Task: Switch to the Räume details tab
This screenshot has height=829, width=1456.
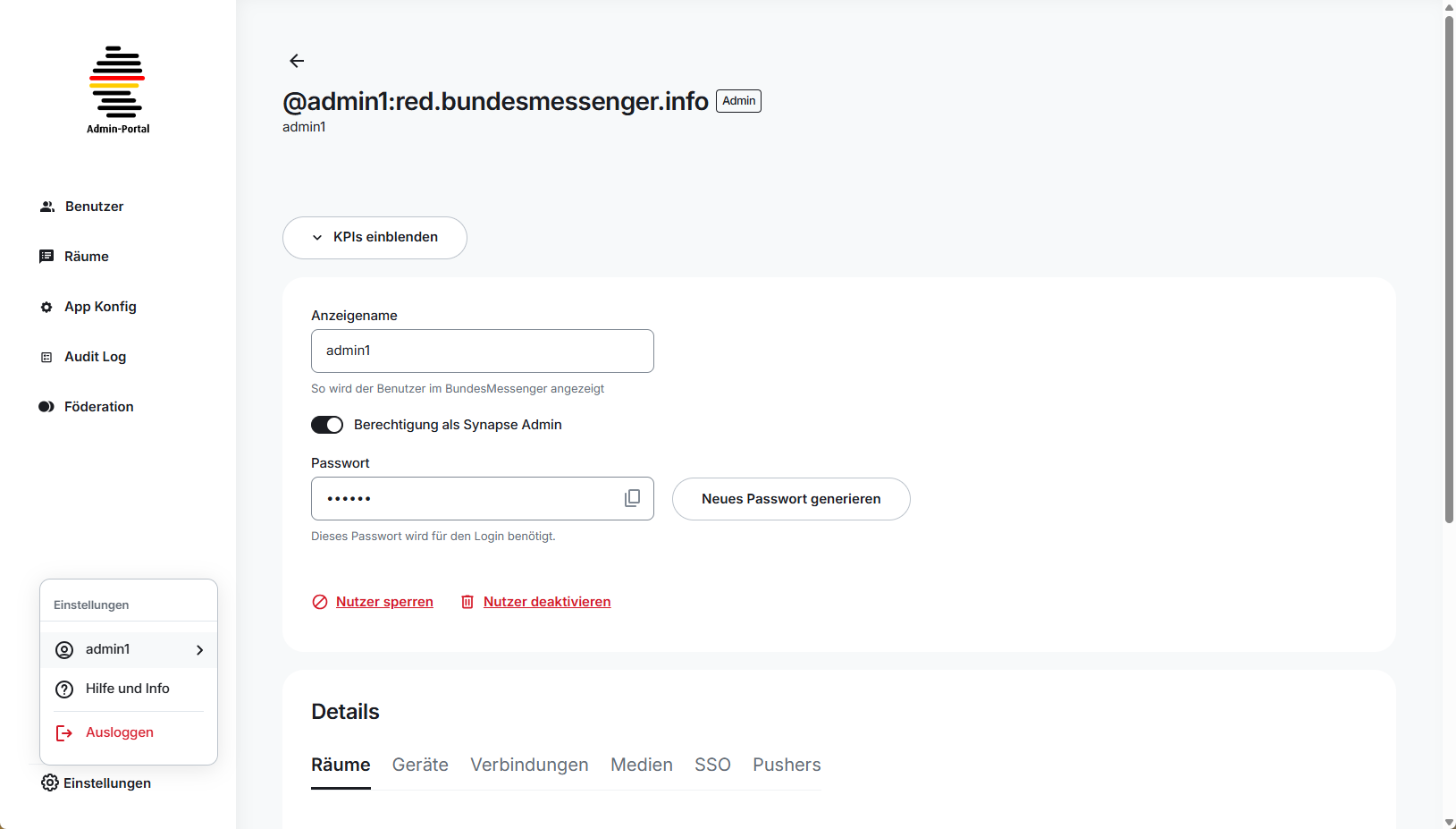Action: click(x=341, y=766)
